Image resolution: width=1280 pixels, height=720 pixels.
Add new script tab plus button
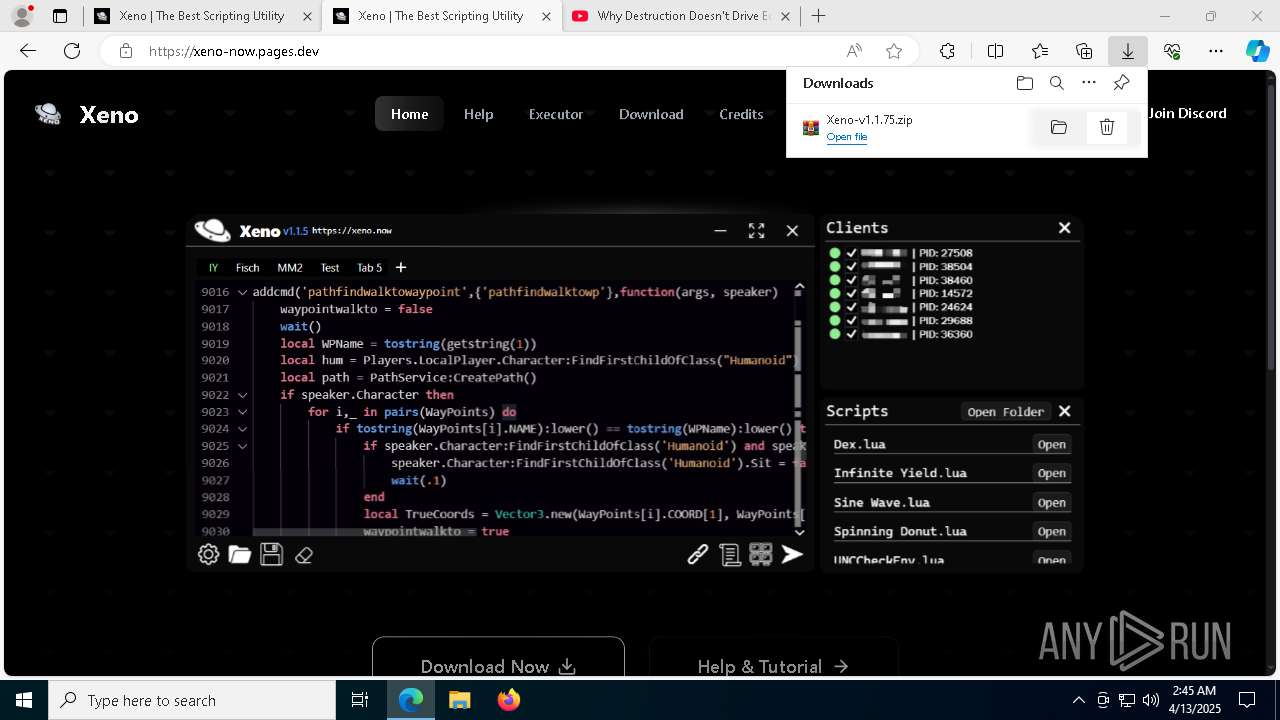point(401,267)
